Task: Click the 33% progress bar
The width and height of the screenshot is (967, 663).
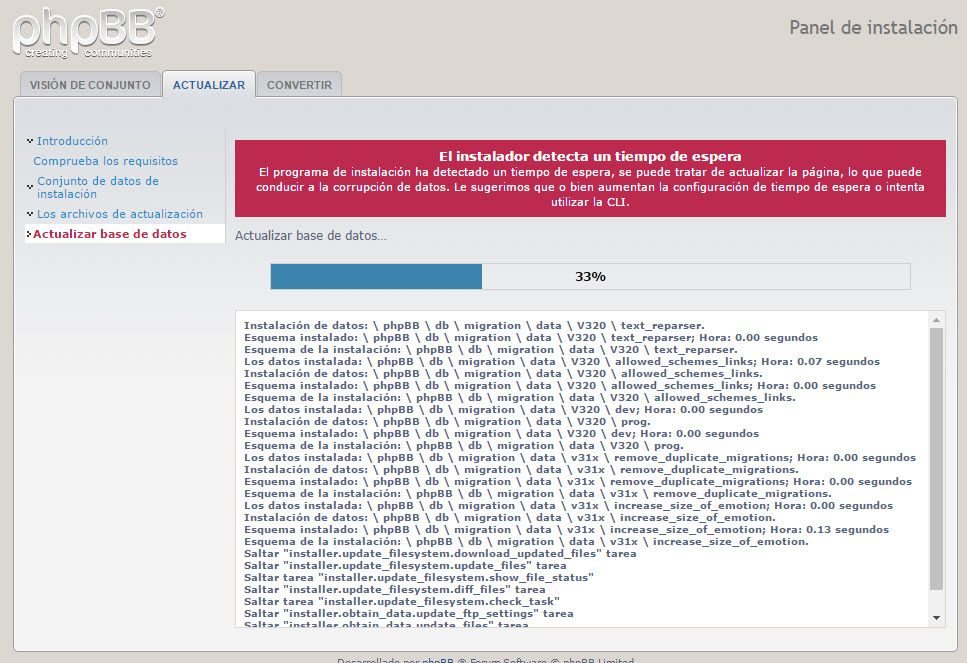Action: coord(590,277)
